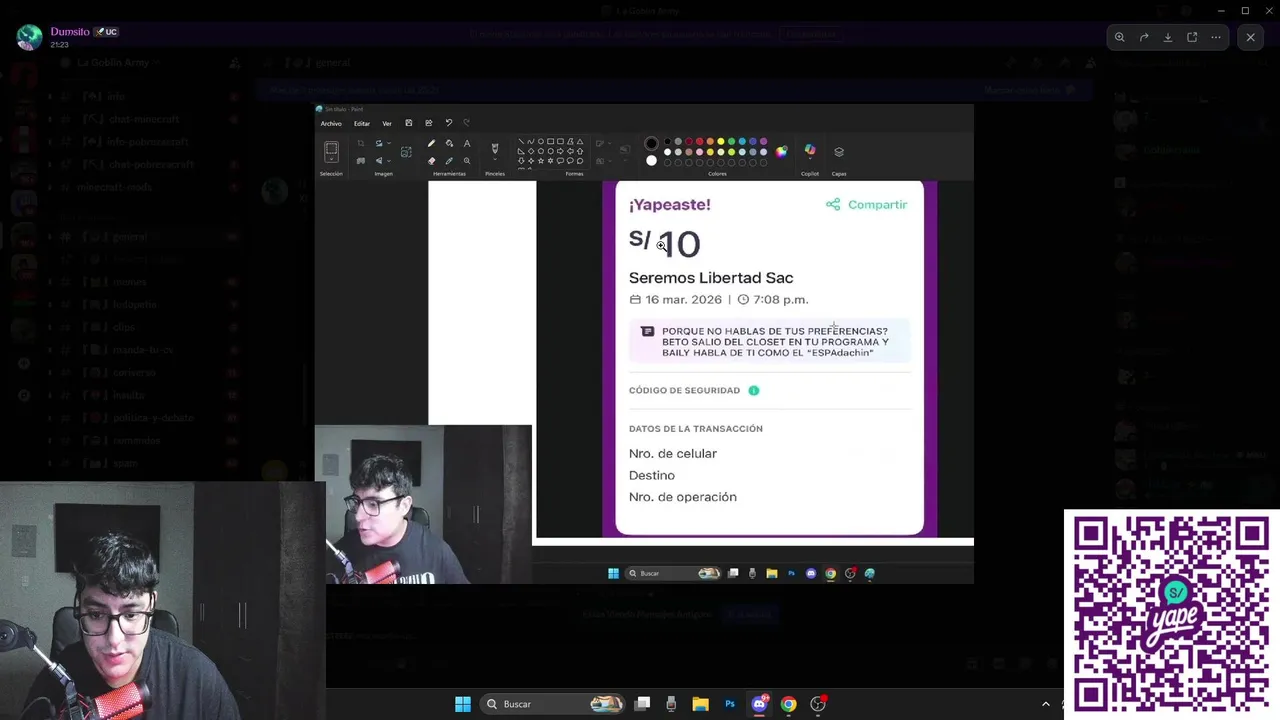Open the Capas layers panel in Paint

click(839, 152)
